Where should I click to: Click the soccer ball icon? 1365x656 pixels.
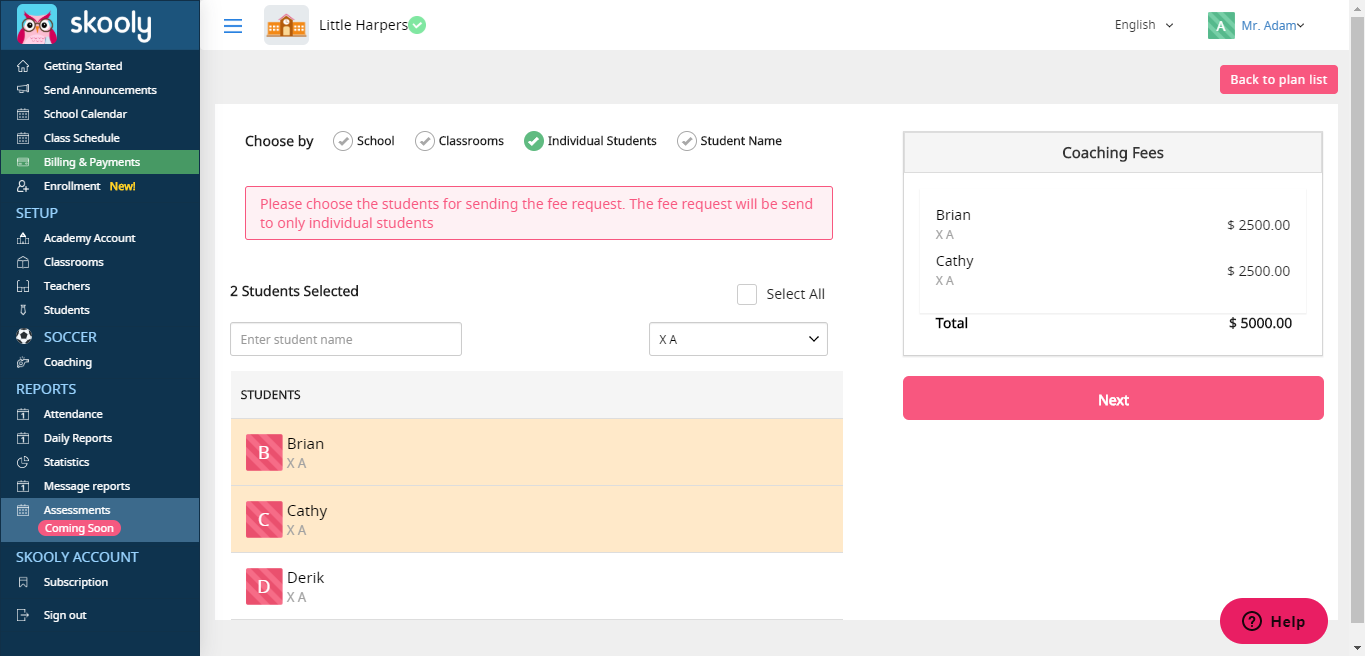pyautogui.click(x=24, y=337)
